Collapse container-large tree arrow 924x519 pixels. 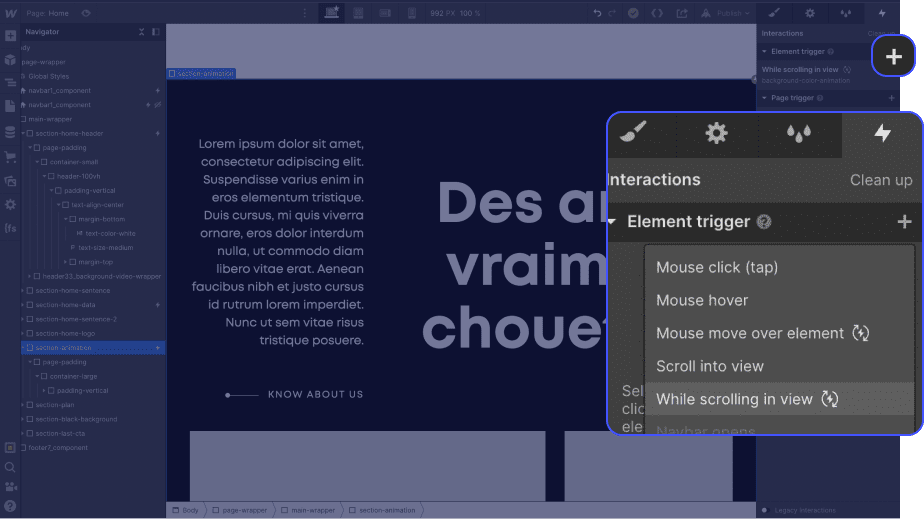click(37, 376)
